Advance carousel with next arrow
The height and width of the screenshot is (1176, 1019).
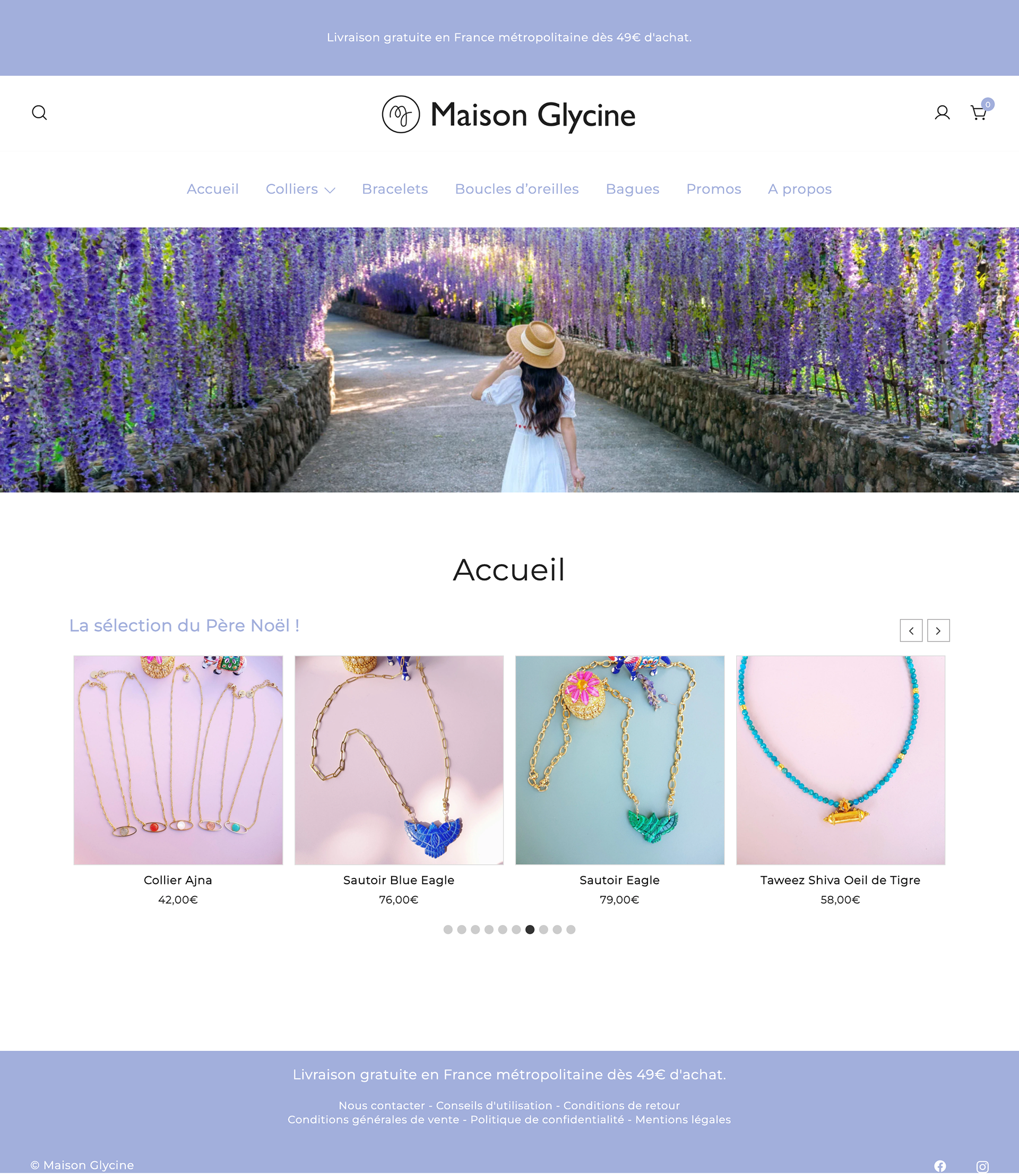(938, 630)
